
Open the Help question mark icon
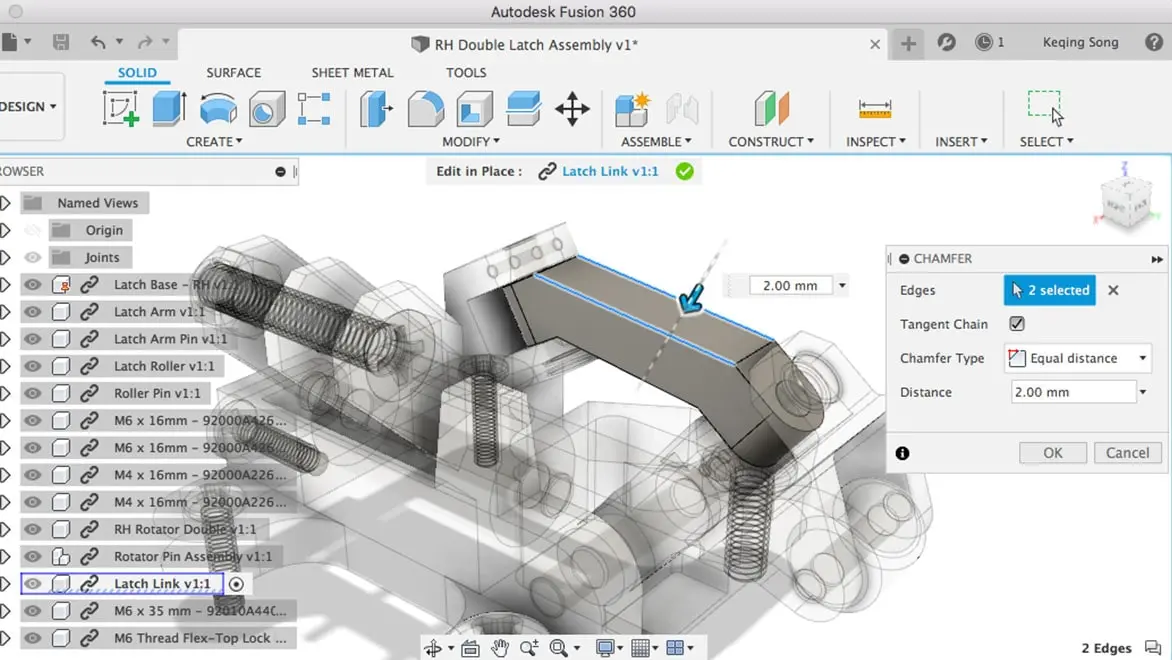click(x=1153, y=43)
